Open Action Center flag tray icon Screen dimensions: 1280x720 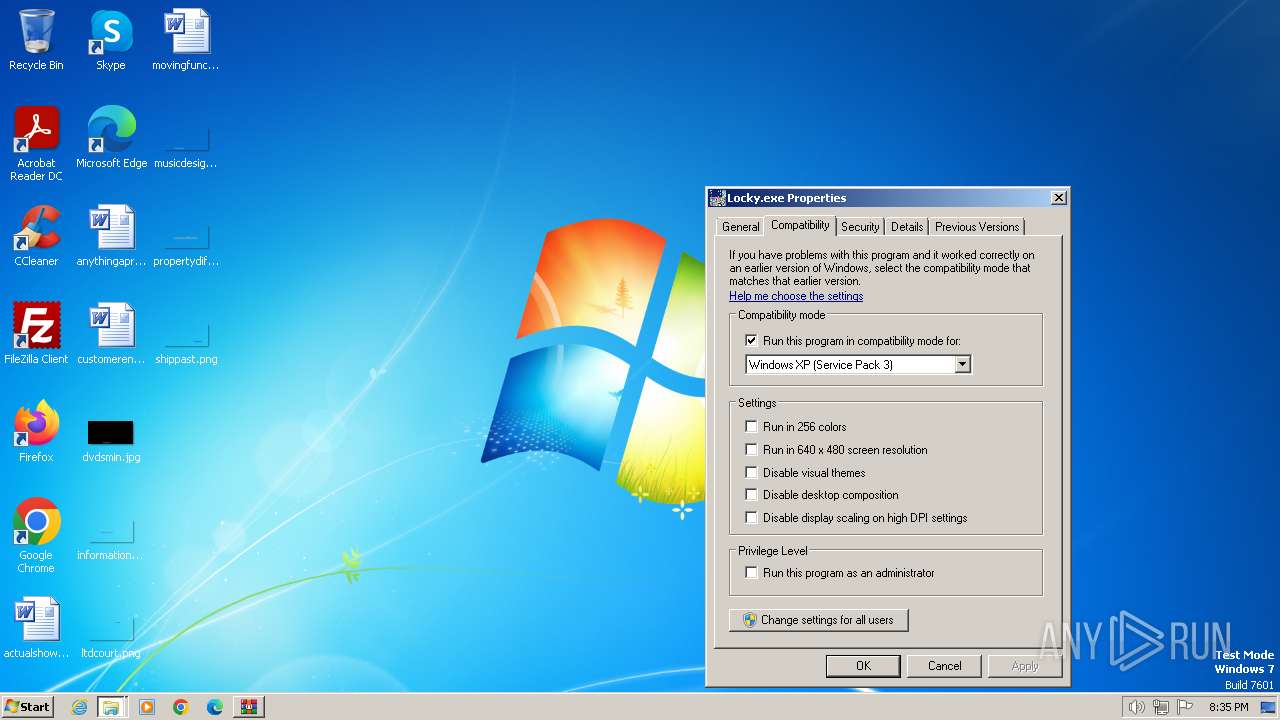point(1185,707)
